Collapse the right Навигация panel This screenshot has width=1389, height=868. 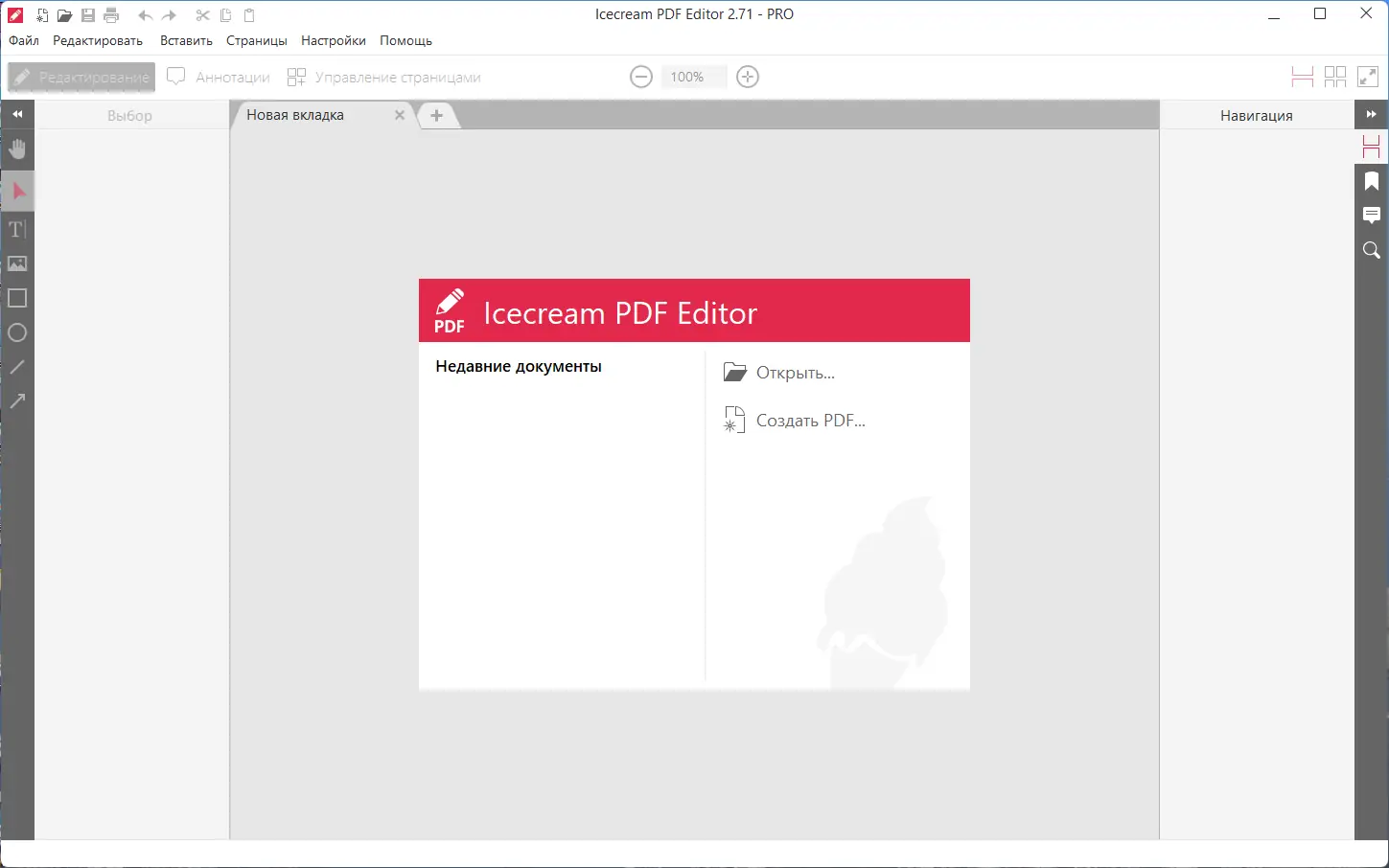tap(1372, 114)
